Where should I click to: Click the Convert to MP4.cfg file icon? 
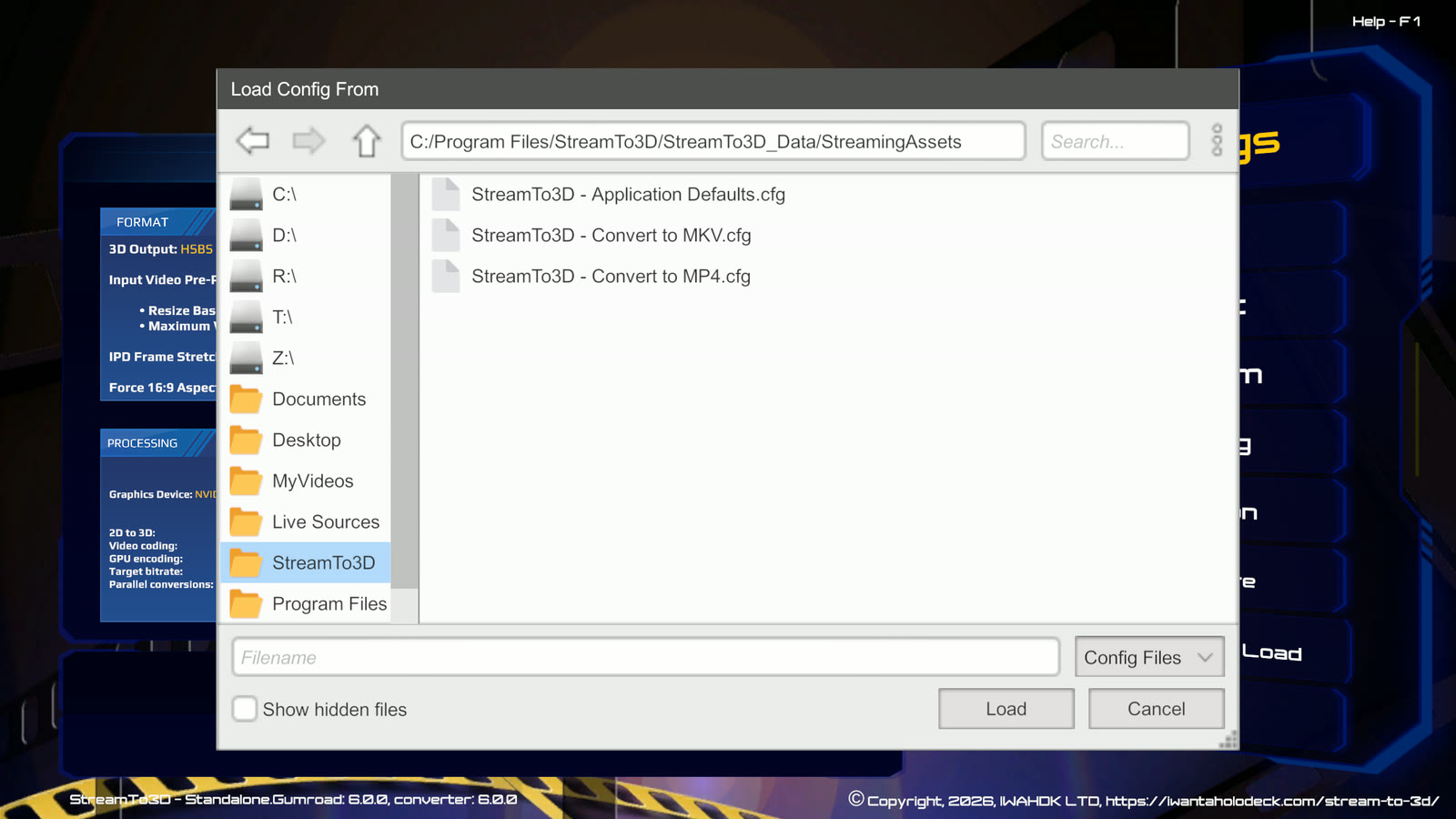click(446, 276)
